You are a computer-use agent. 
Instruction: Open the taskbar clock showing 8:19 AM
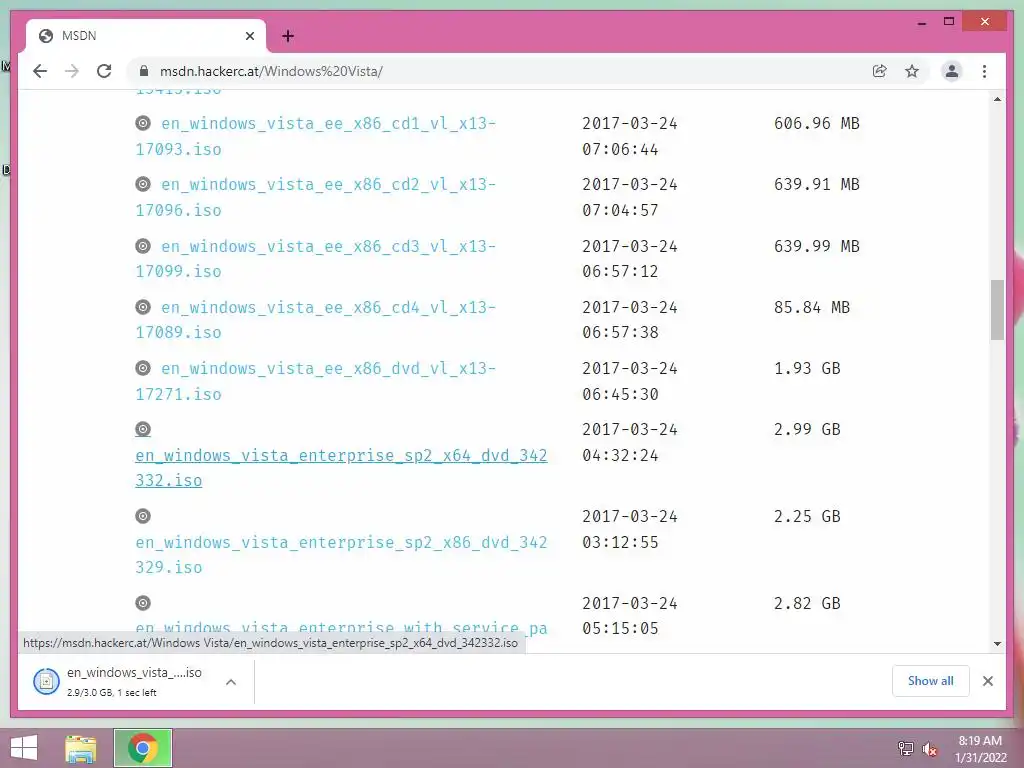(980, 749)
